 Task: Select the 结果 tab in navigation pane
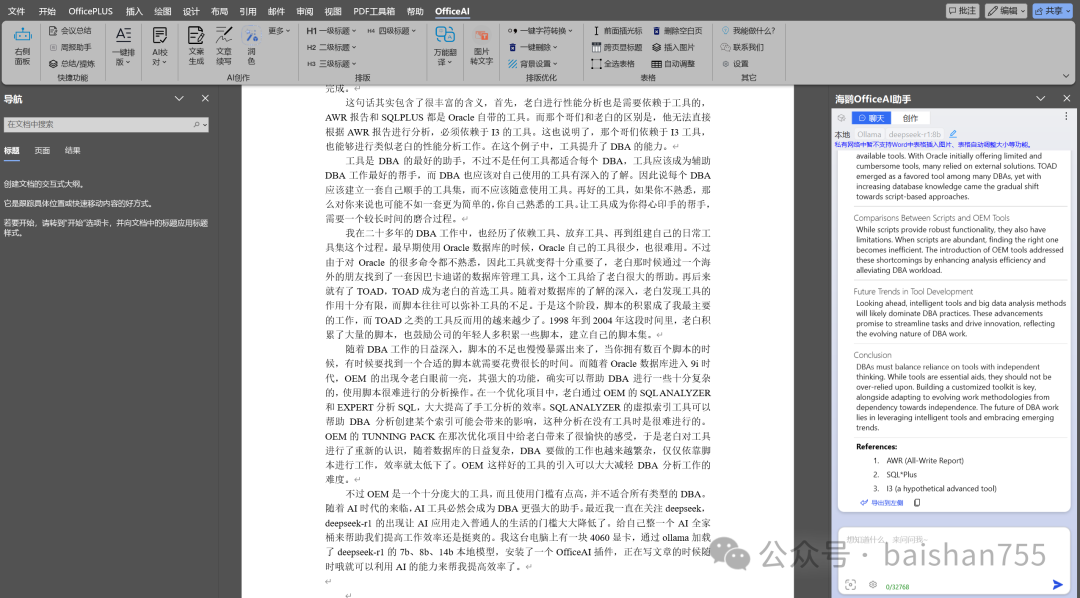tap(72, 150)
